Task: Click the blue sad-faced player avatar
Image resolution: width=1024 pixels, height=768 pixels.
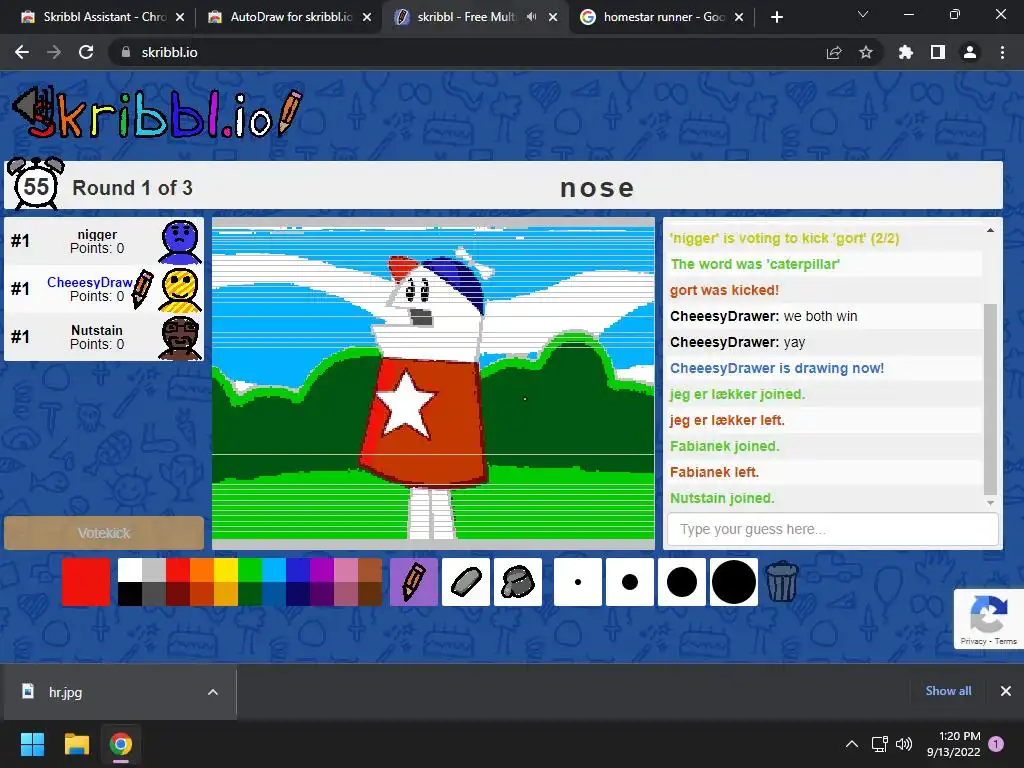Action: point(180,242)
